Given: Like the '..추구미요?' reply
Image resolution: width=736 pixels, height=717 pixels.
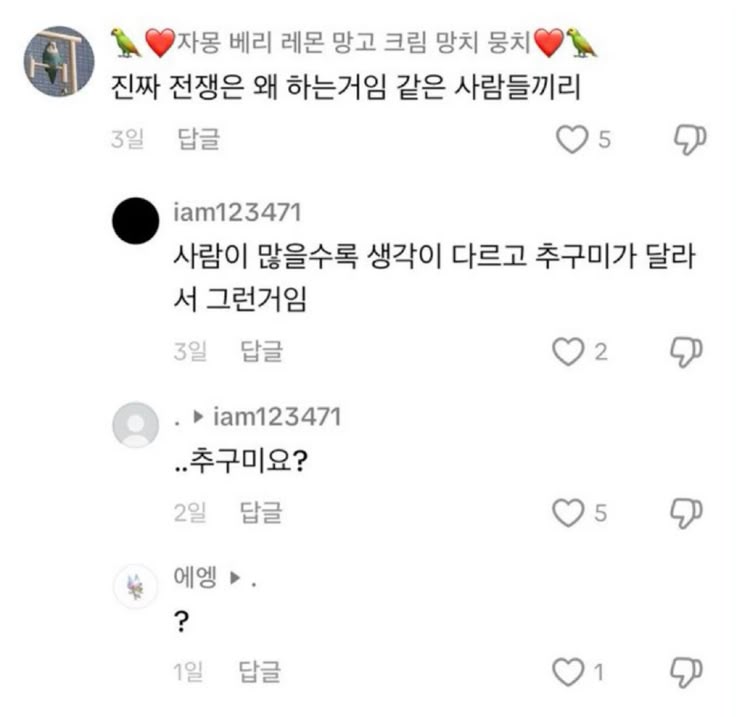Looking at the screenshot, I should pos(569,513).
